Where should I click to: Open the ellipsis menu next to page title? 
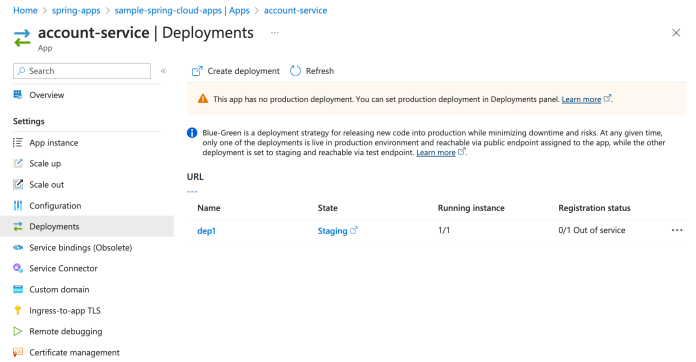click(275, 32)
